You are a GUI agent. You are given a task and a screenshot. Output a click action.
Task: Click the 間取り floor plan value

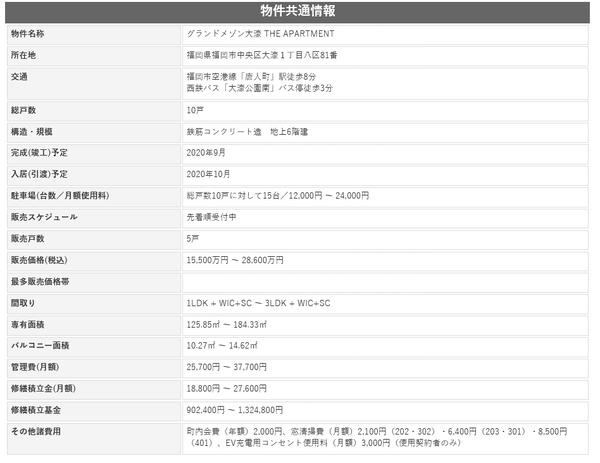[258, 303]
